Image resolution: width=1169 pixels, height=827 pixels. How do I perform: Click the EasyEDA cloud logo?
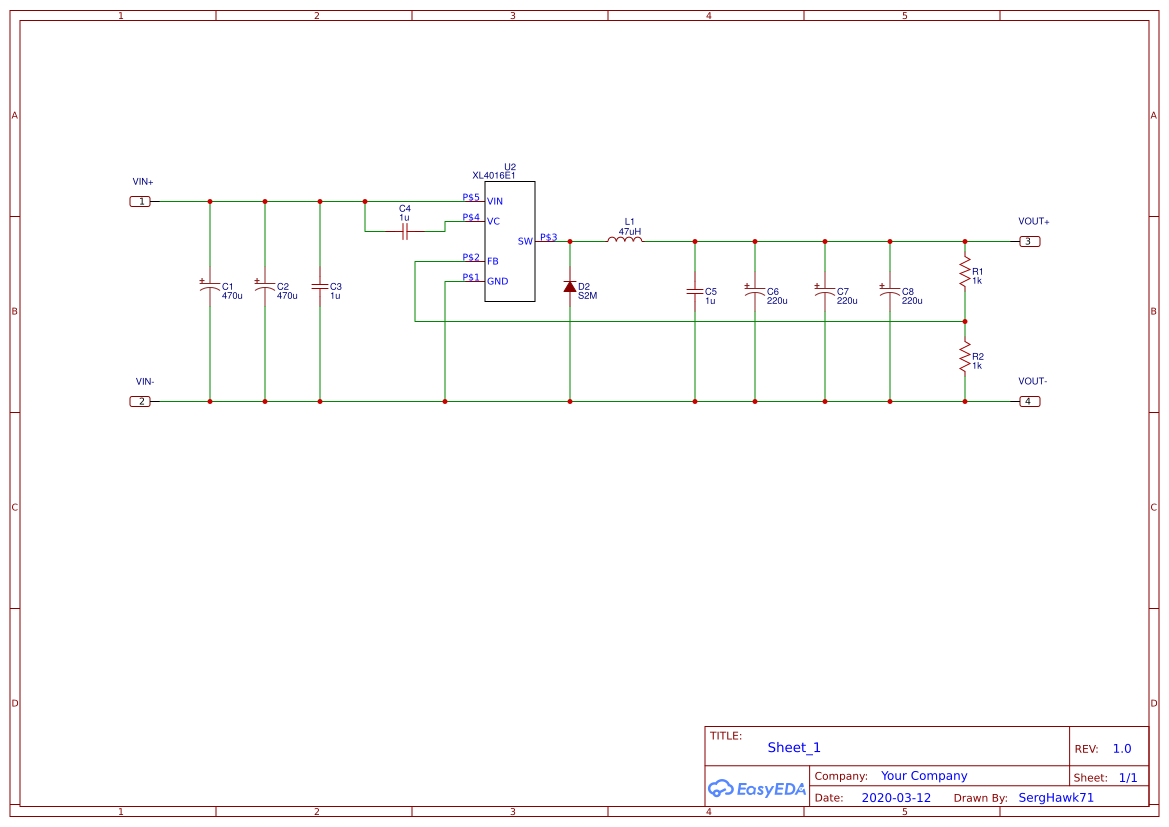pos(722,789)
